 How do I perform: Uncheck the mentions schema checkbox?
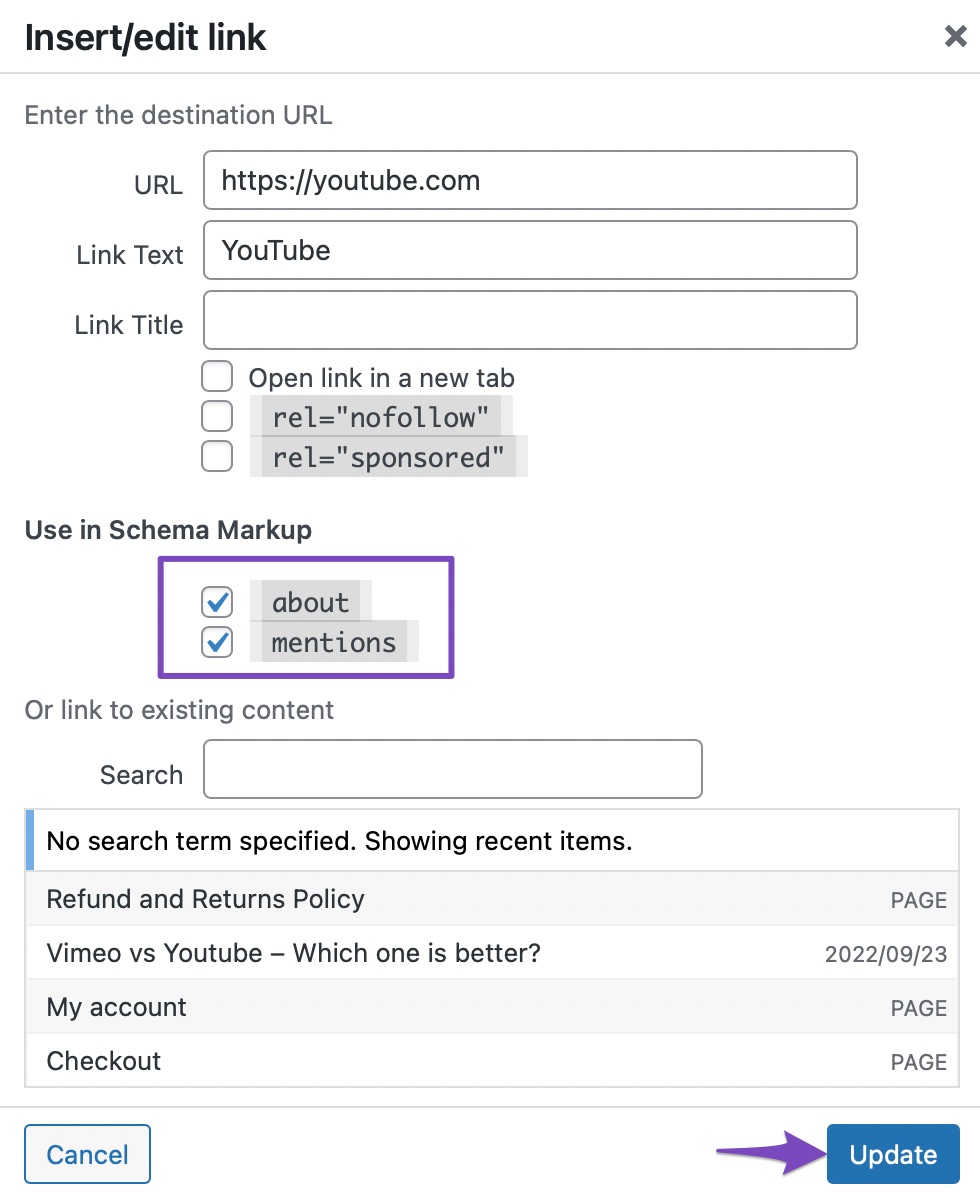[217, 642]
